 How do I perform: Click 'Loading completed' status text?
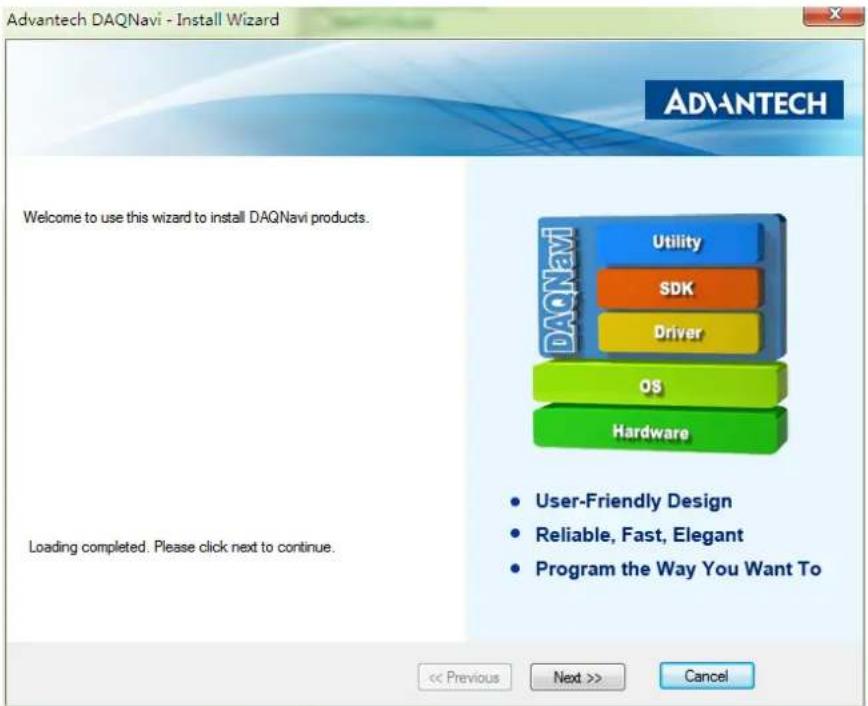[x=182, y=547]
